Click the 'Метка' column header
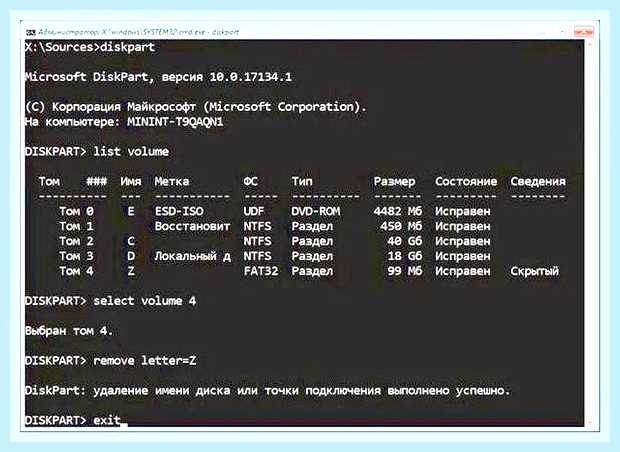Image resolution: width=620 pixels, height=452 pixels. click(x=172, y=182)
